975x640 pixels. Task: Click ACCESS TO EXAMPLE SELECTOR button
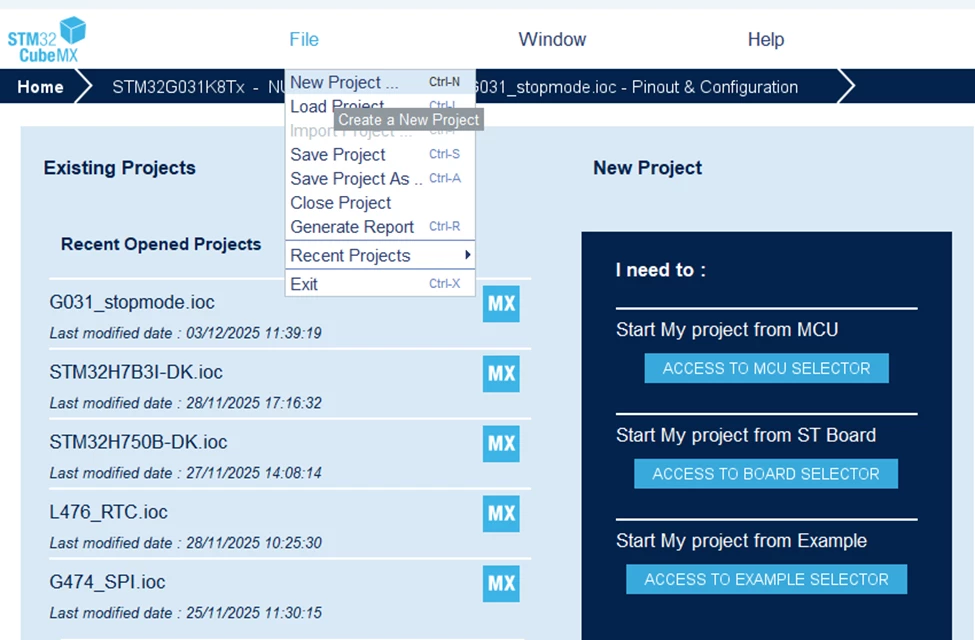tap(766, 580)
